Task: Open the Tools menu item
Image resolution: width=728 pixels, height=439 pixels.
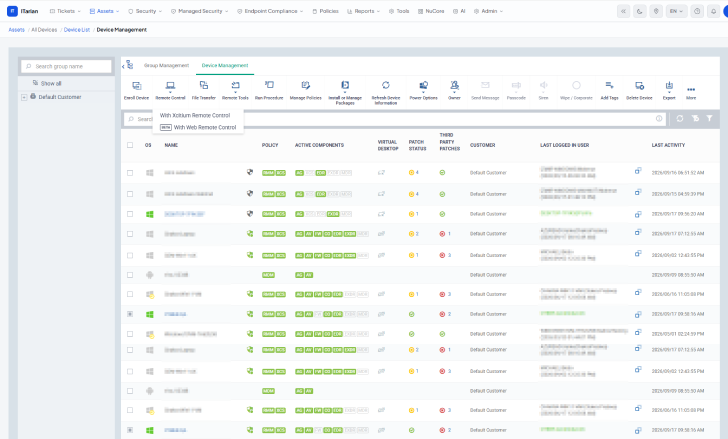Action: coord(399,11)
